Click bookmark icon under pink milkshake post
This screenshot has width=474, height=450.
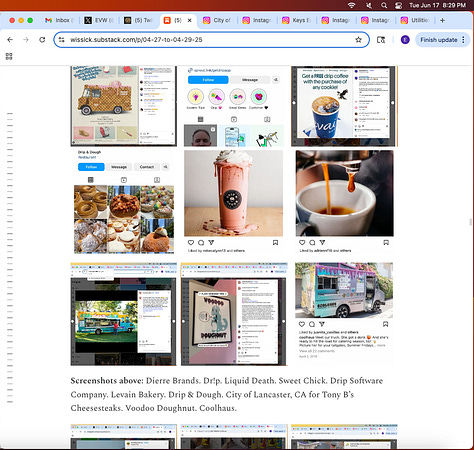point(275,243)
